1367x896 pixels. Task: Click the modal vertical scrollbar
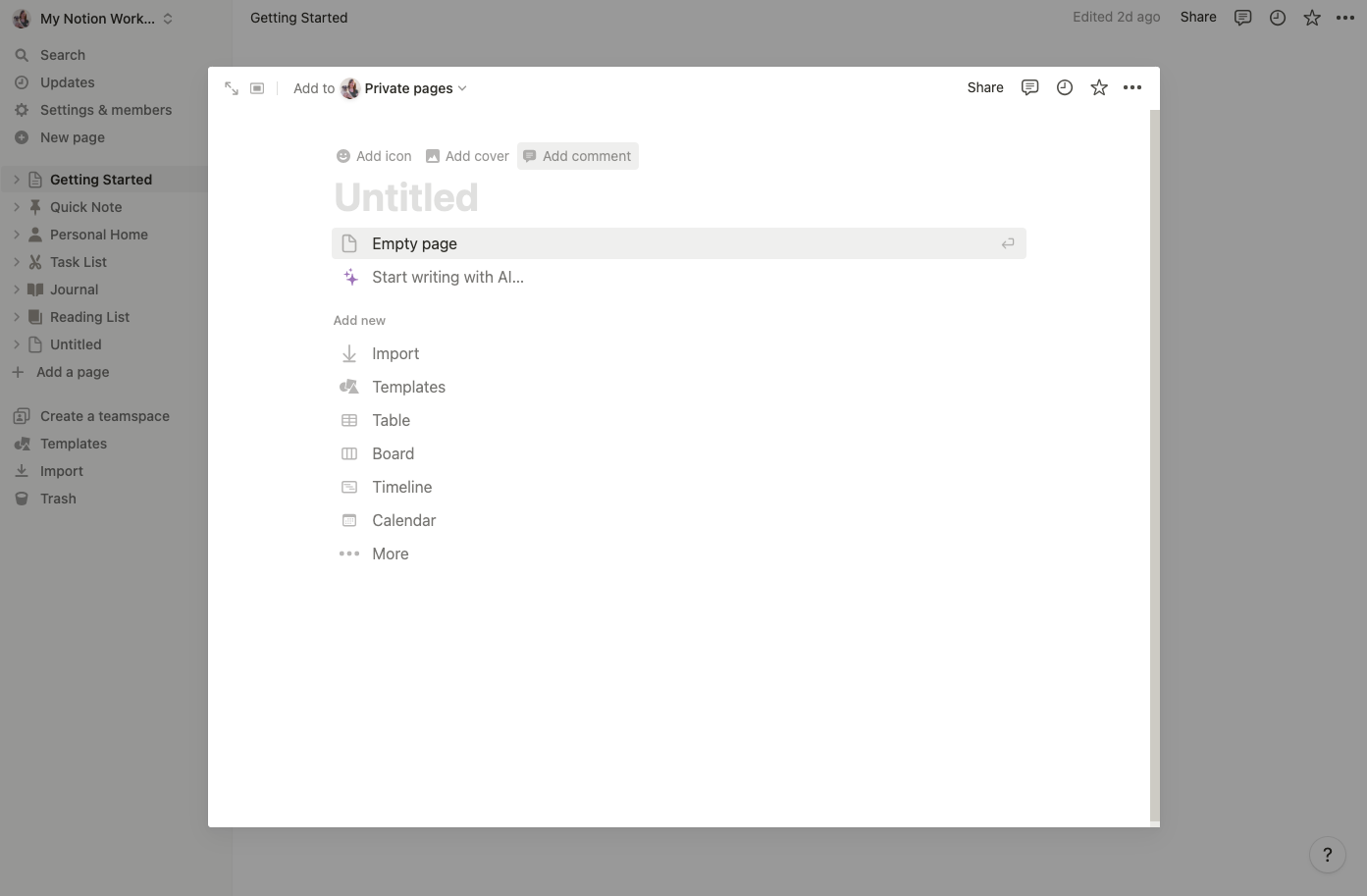1154,466
